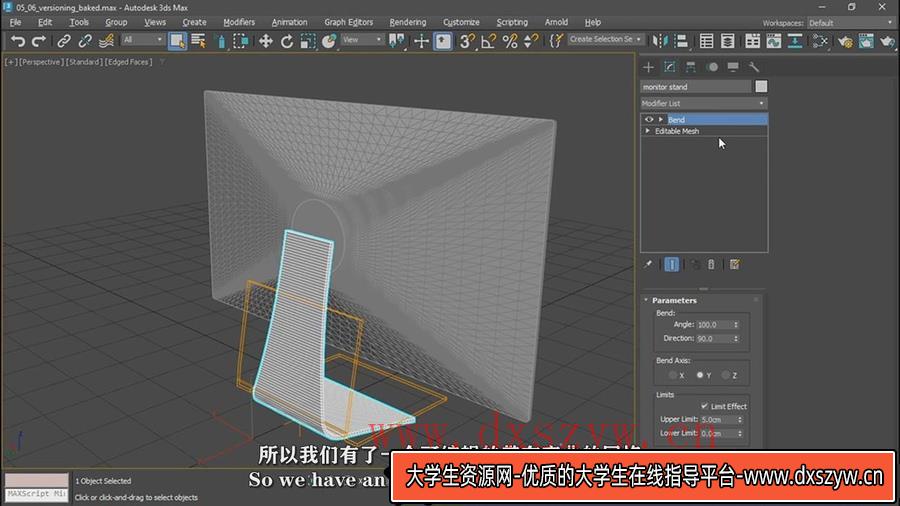This screenshot has height=506, width=900.
Task: Click the bend Angle spinner arrows
Action: (736, 325)
